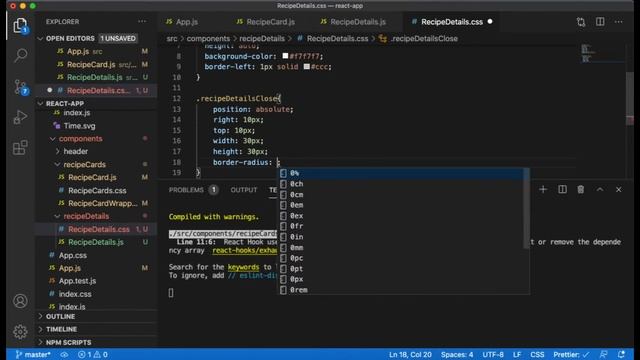The width and height of the screenshot is (640, 360).
Task: Open Source Control view with badge
Action: (20, 87)
